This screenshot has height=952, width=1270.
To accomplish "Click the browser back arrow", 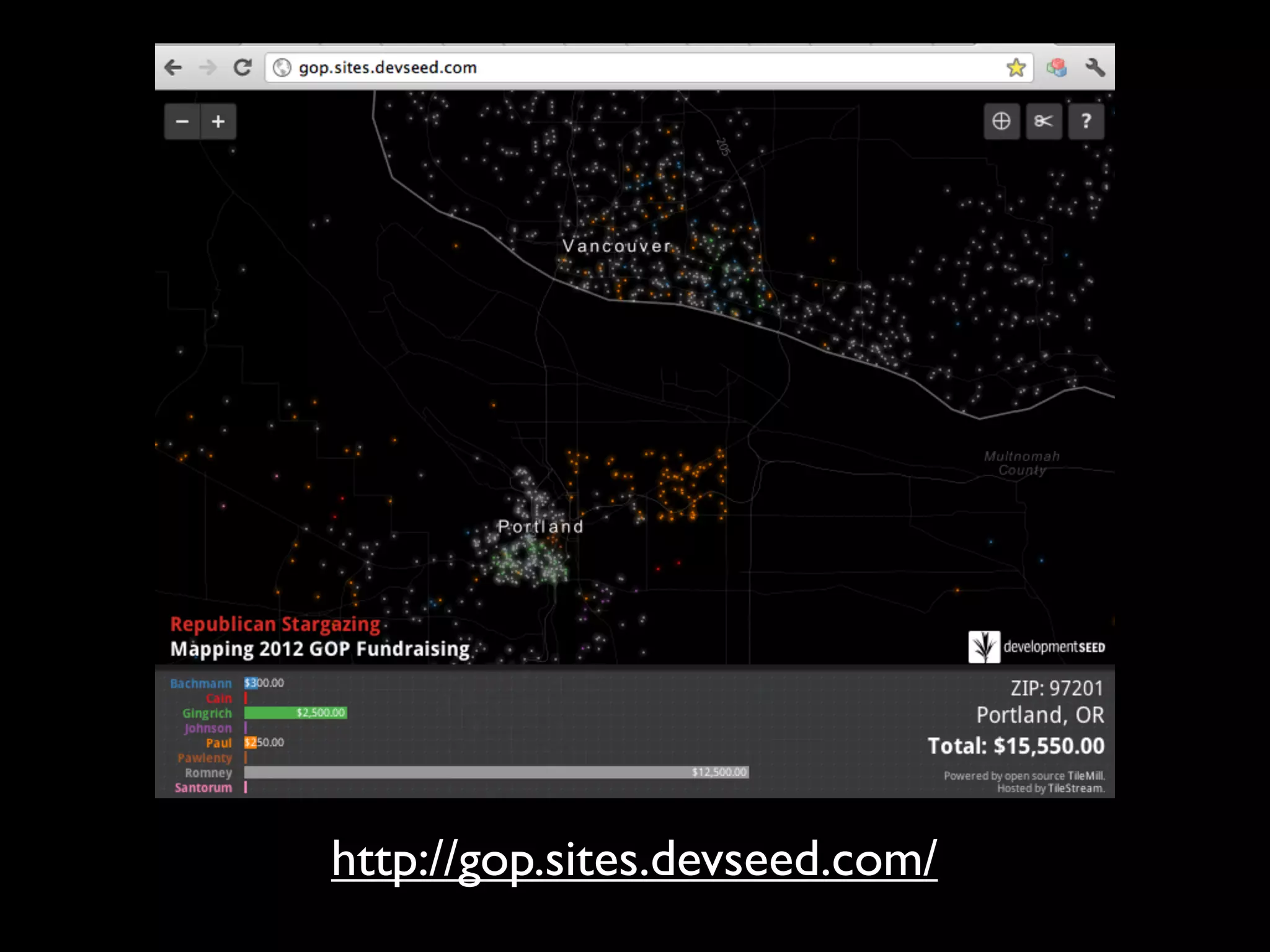I will tap(173, 68).
